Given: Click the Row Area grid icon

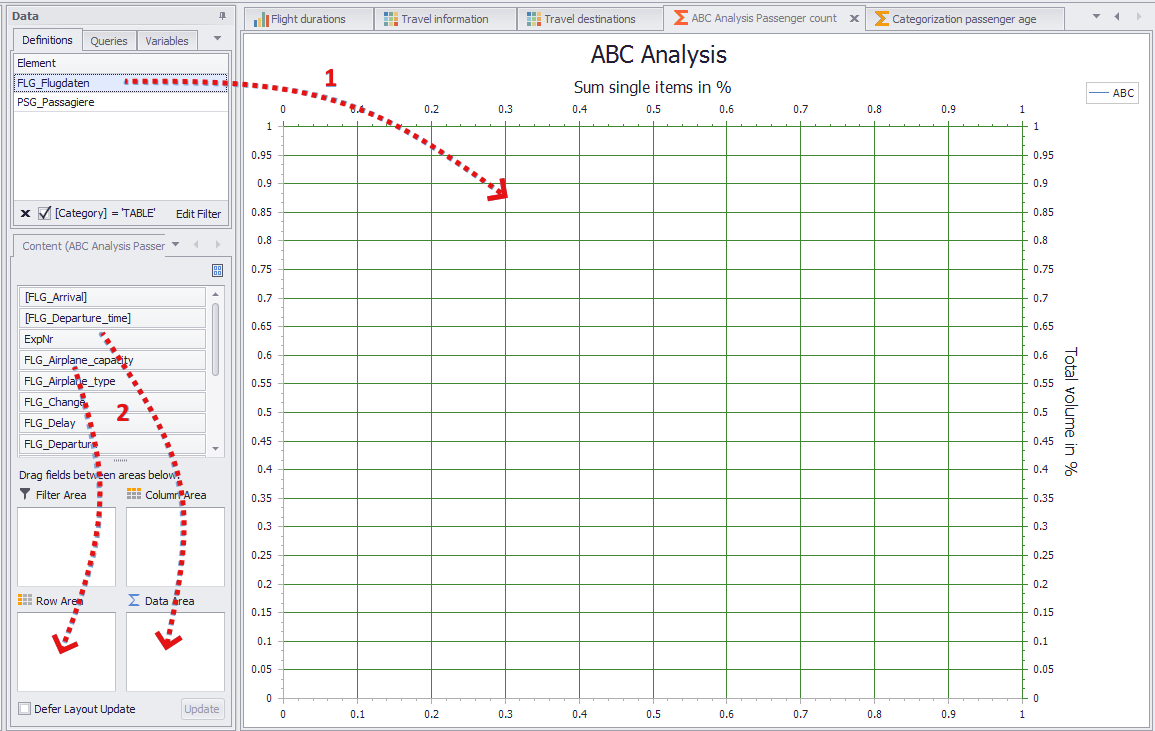Looking at the screenshot, I should point(25,601).
